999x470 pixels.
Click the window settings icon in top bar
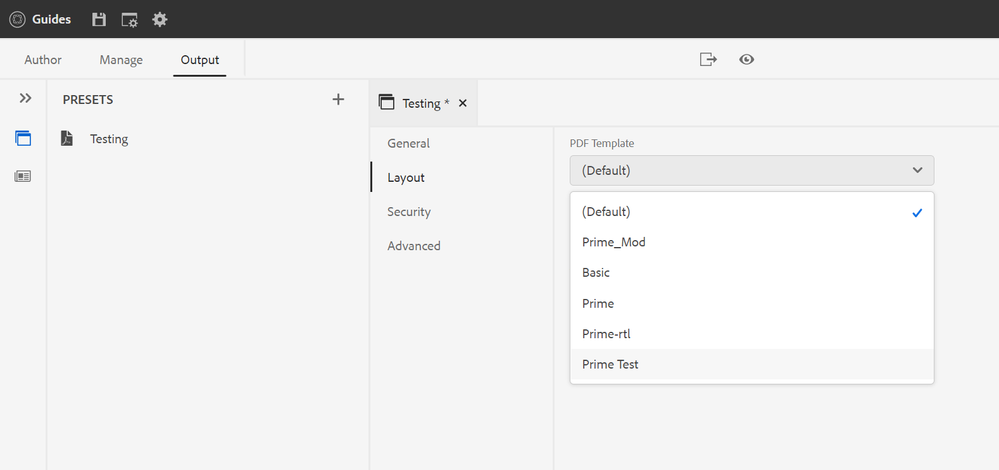click(129, 19)
